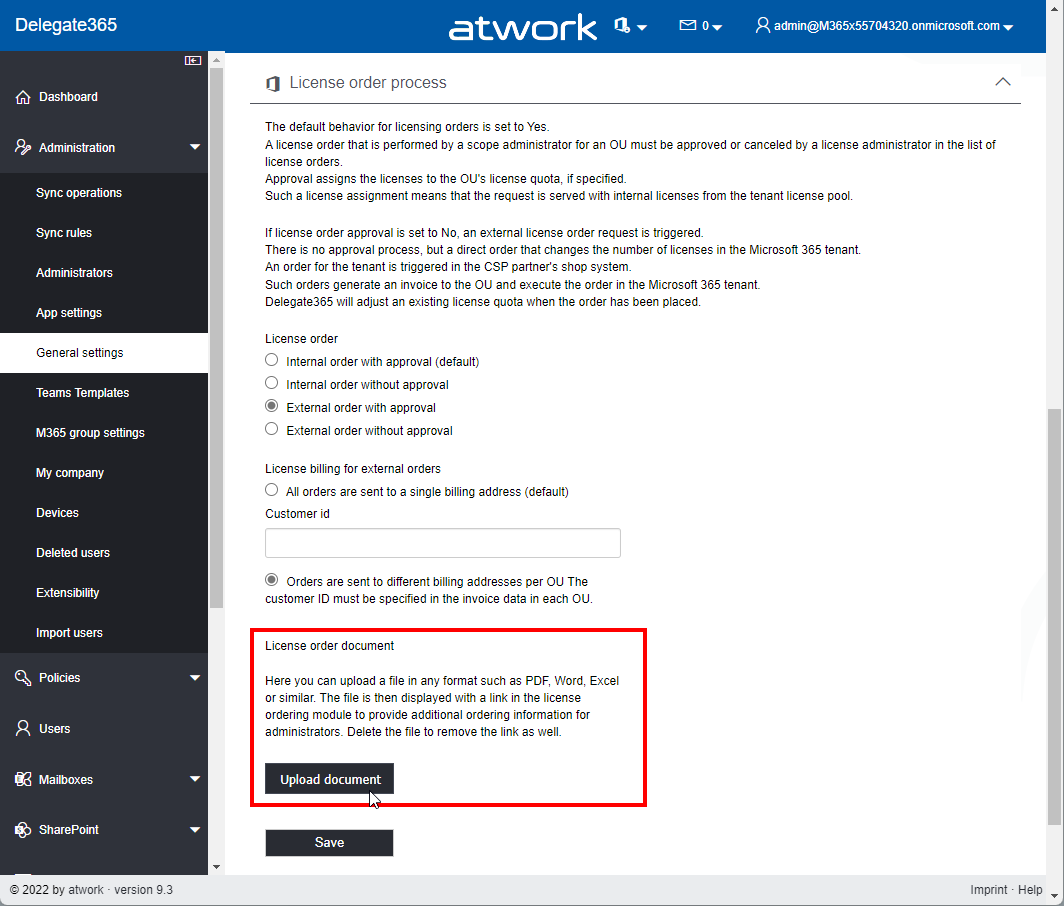1064x906 pixels.
Task: Click the atwork logo
Action: 522,27
